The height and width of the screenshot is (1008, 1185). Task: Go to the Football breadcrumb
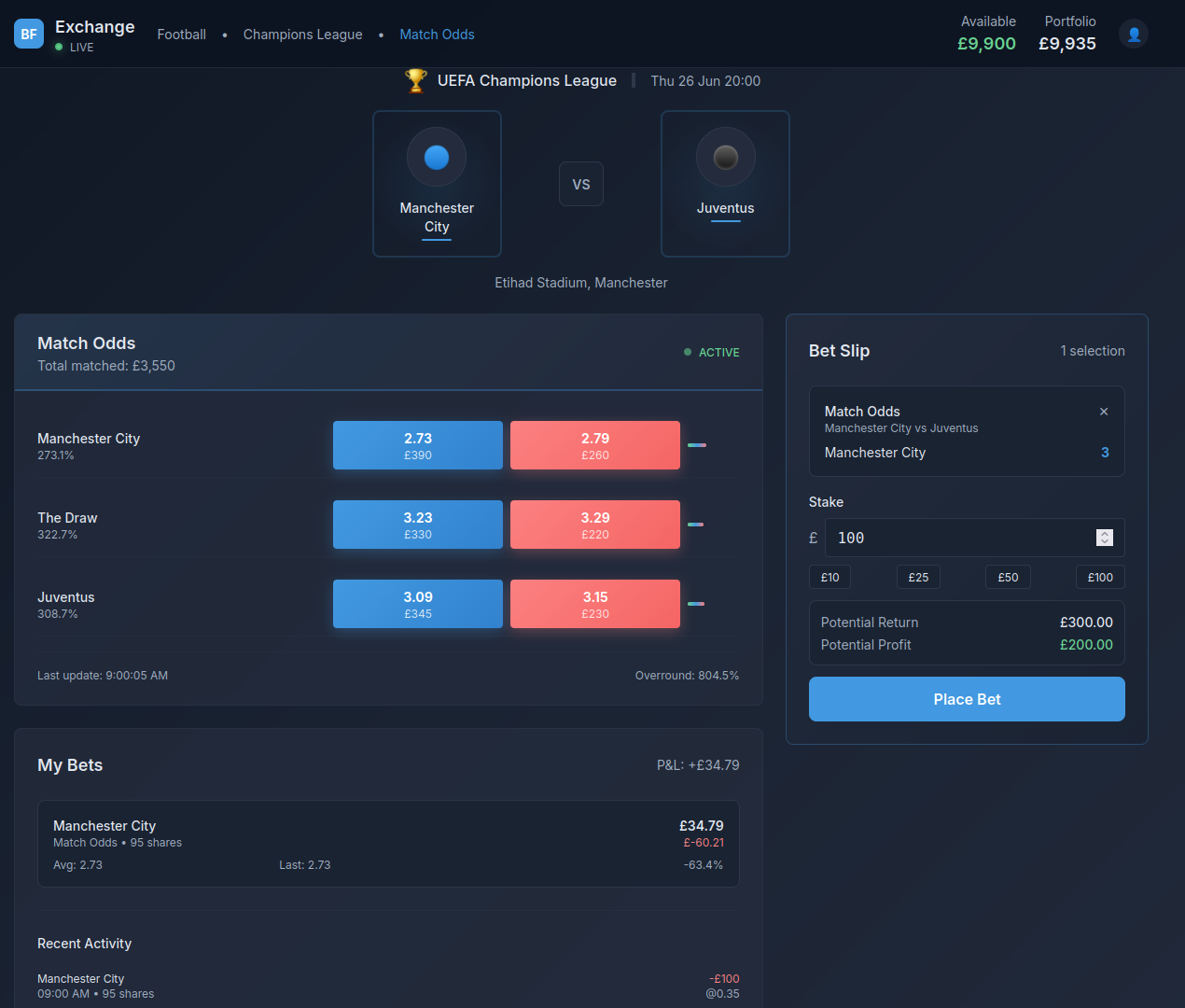coord(181,35)
